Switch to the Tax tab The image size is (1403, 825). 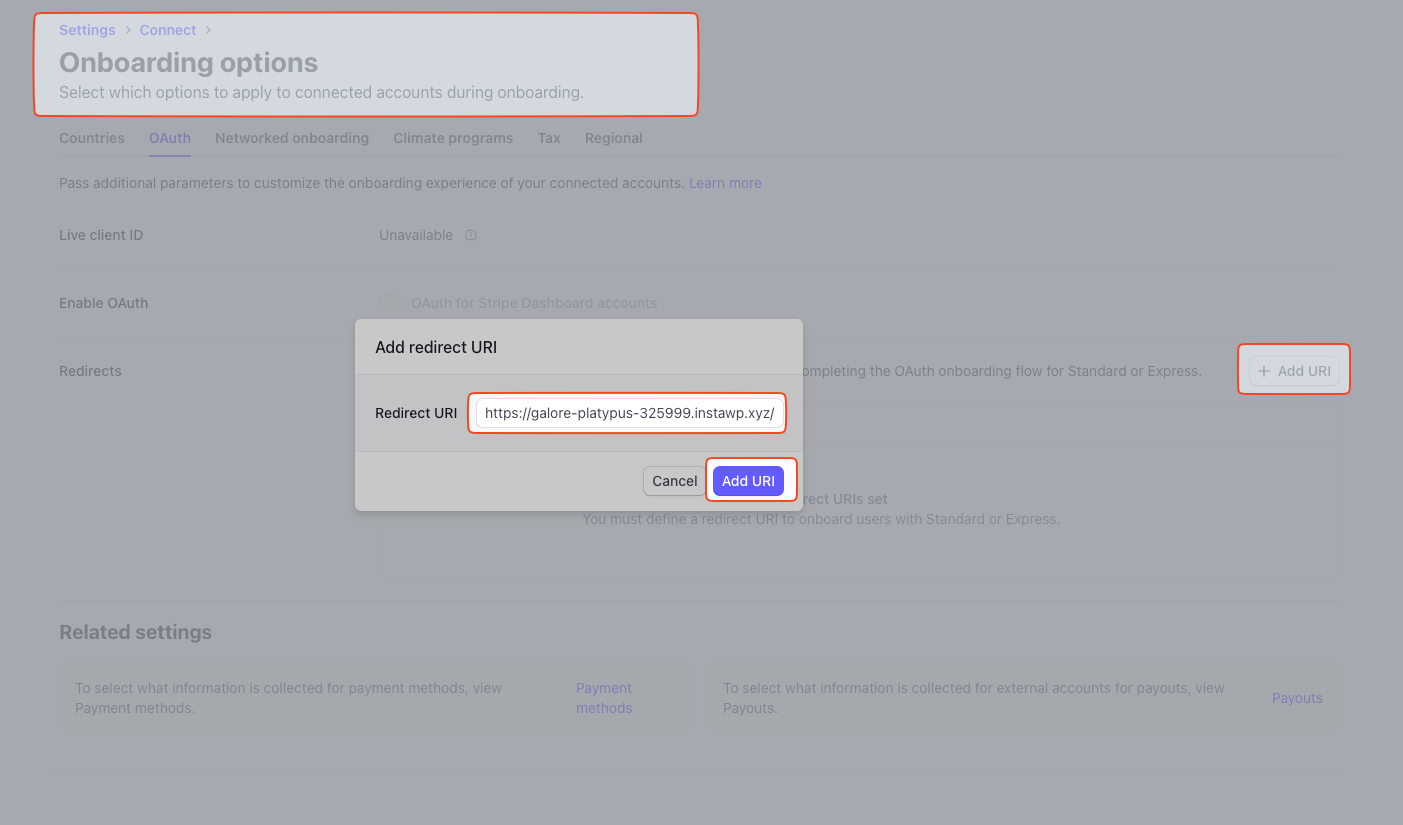[549, 138]
